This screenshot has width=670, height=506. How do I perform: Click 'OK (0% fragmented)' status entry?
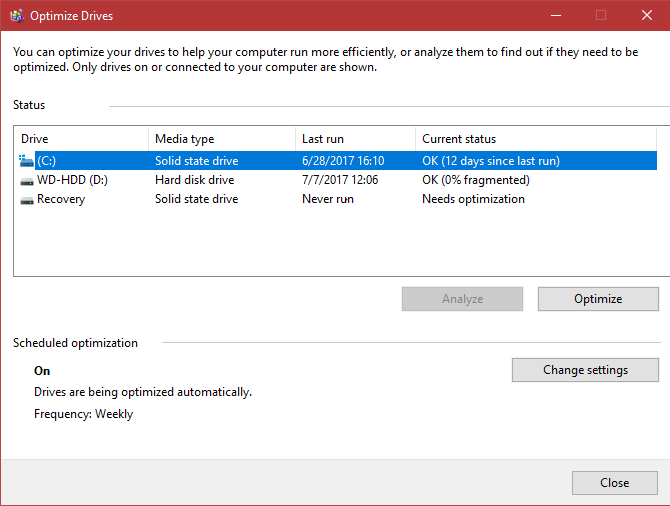(476, 180)
